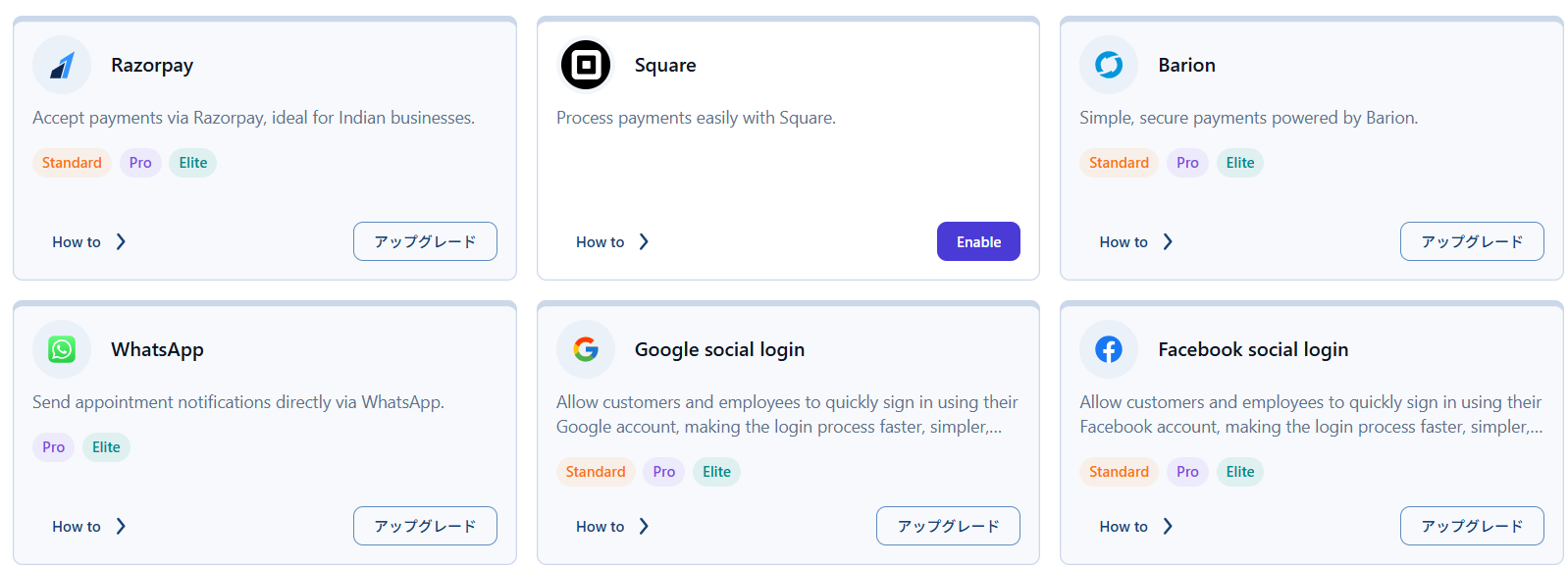This screenshot has width=1568, height=569.
Task: Click the Square logo icon
Action: tap(586, 66)
